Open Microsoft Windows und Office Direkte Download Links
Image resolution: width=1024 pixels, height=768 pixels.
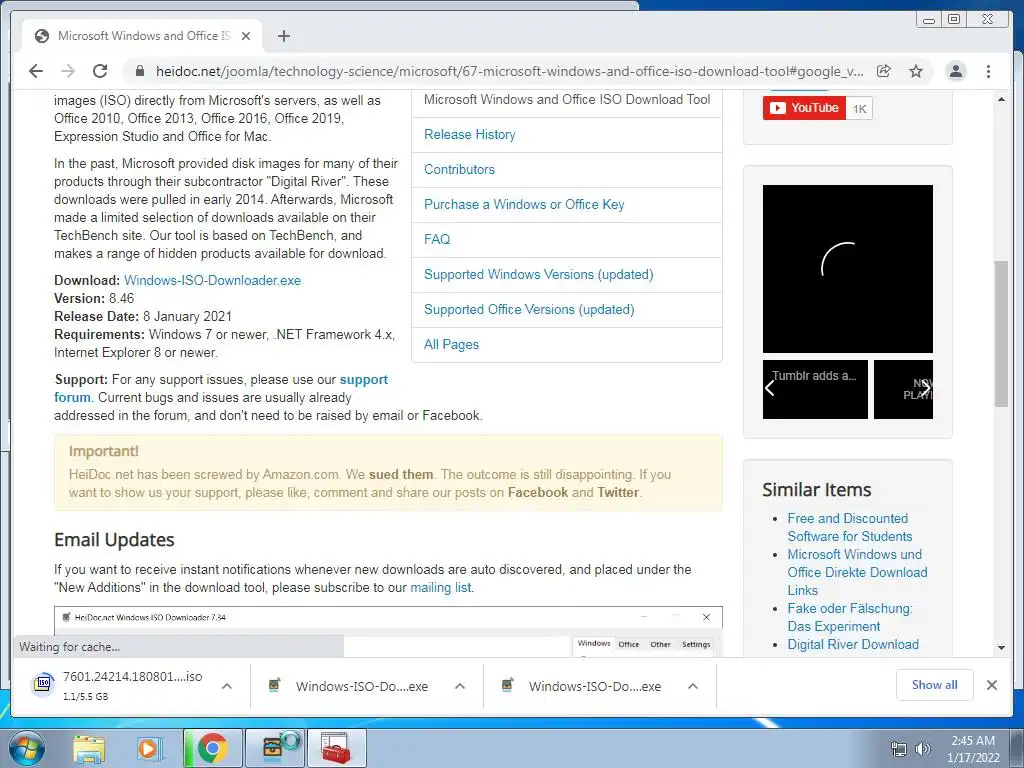(857, 572)
